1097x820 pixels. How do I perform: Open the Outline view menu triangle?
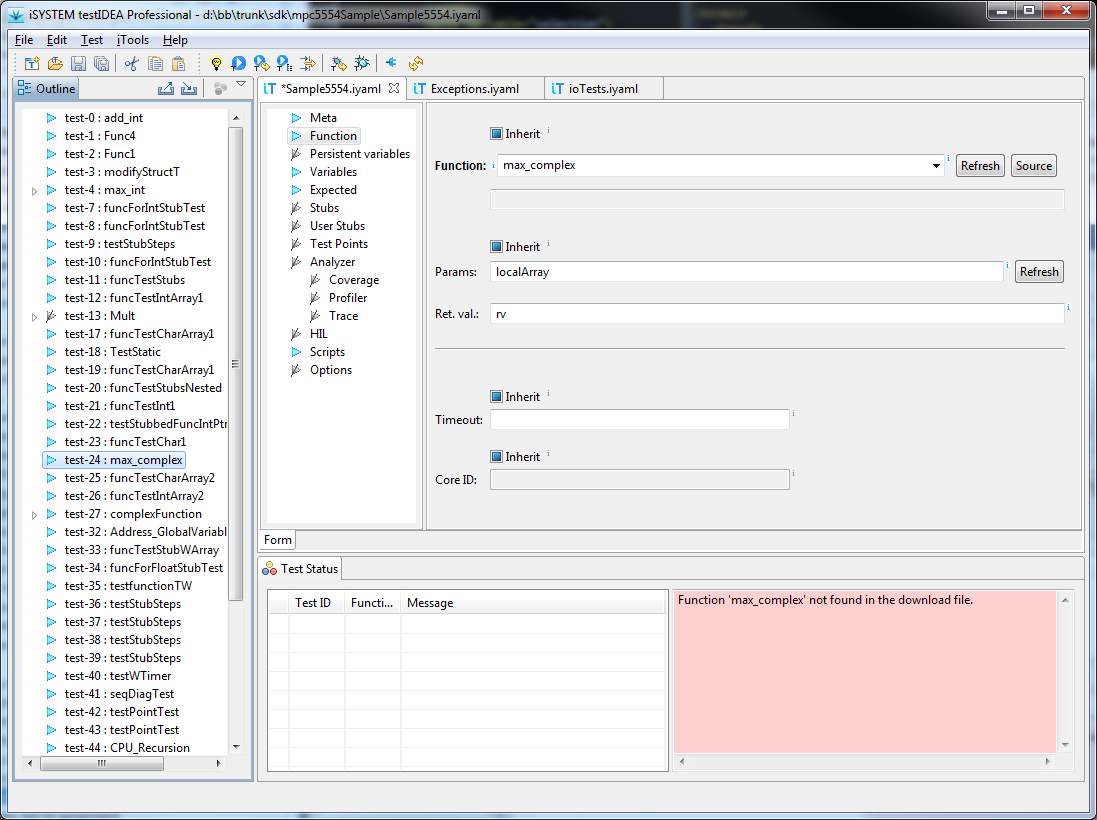pyautogui.click(x=241, y=85)
